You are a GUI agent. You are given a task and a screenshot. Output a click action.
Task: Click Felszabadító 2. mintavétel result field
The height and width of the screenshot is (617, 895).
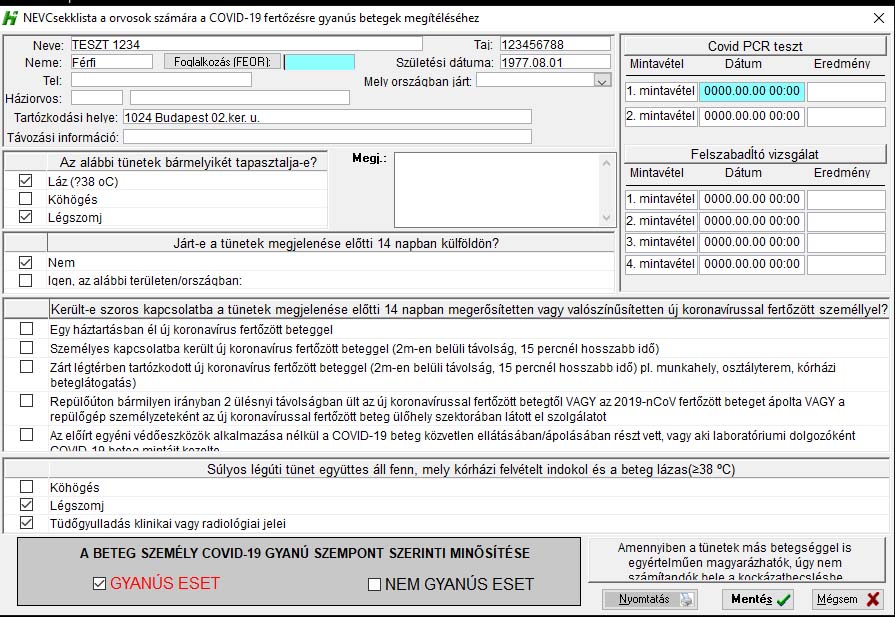(846, 220)
